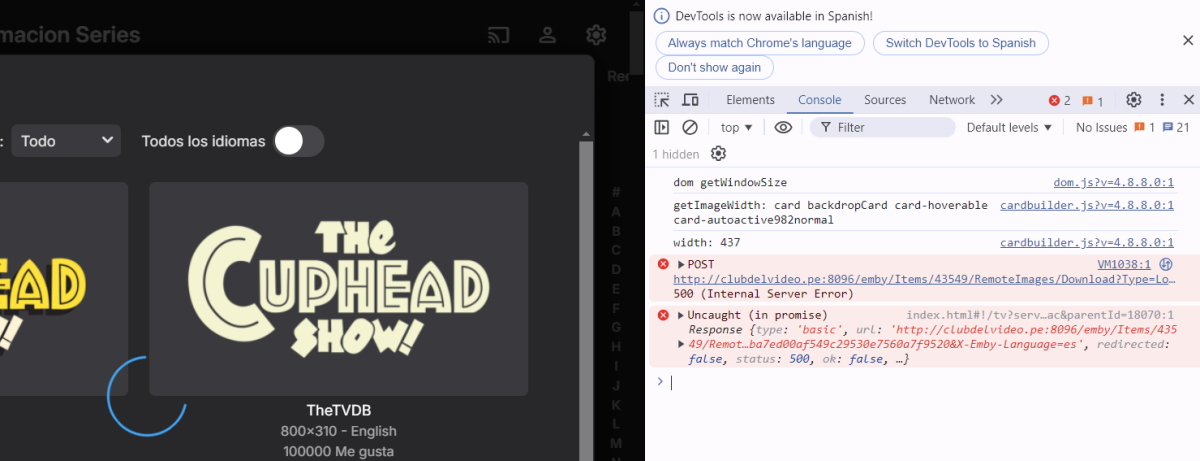This screenshot has height=461, width=1200.
Task: Open console settings gear beside '1 hidden'
Action: (x=718, y=153)
